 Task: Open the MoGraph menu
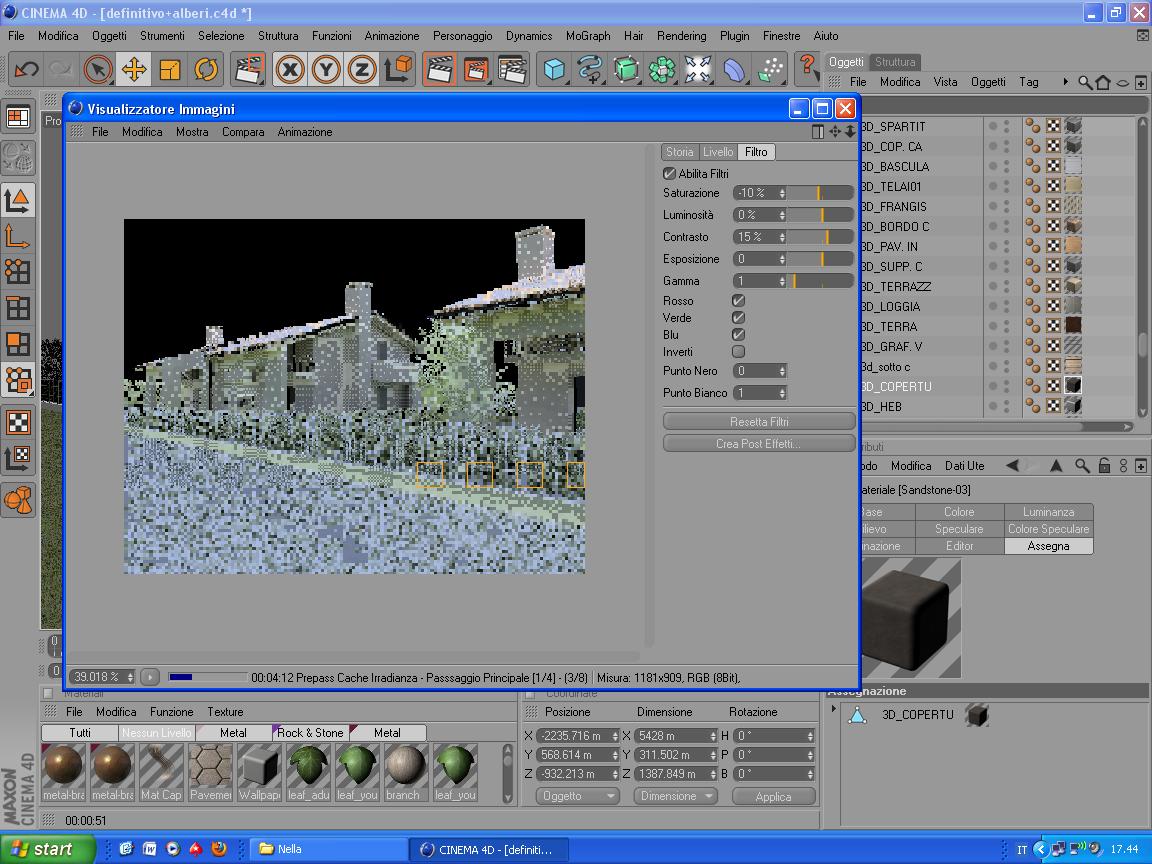coord(587,35)
